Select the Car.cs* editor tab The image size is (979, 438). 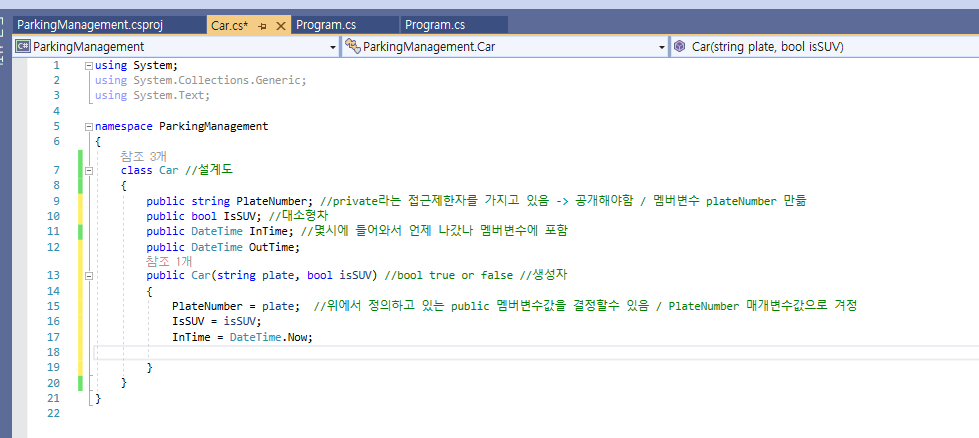coord(229,26)
